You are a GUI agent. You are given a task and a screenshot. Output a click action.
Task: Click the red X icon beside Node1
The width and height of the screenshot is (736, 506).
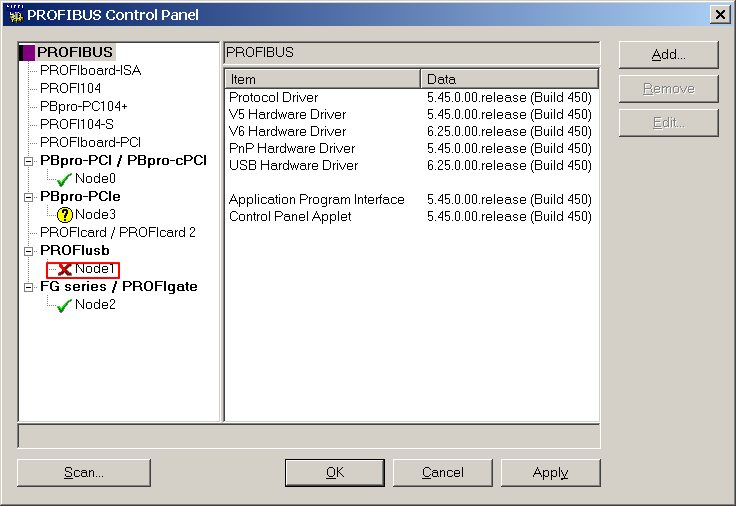pos(65,269)
